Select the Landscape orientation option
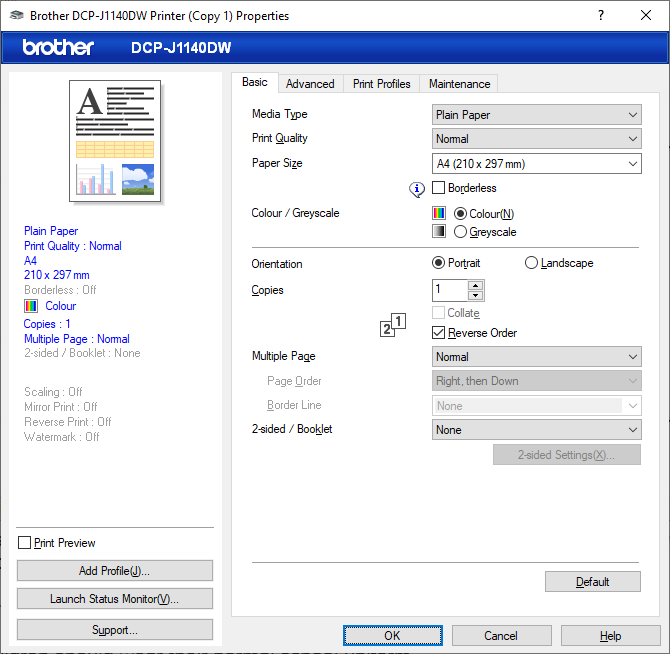The height and width of the screenshot is (654, 670). tap(531, 263)
